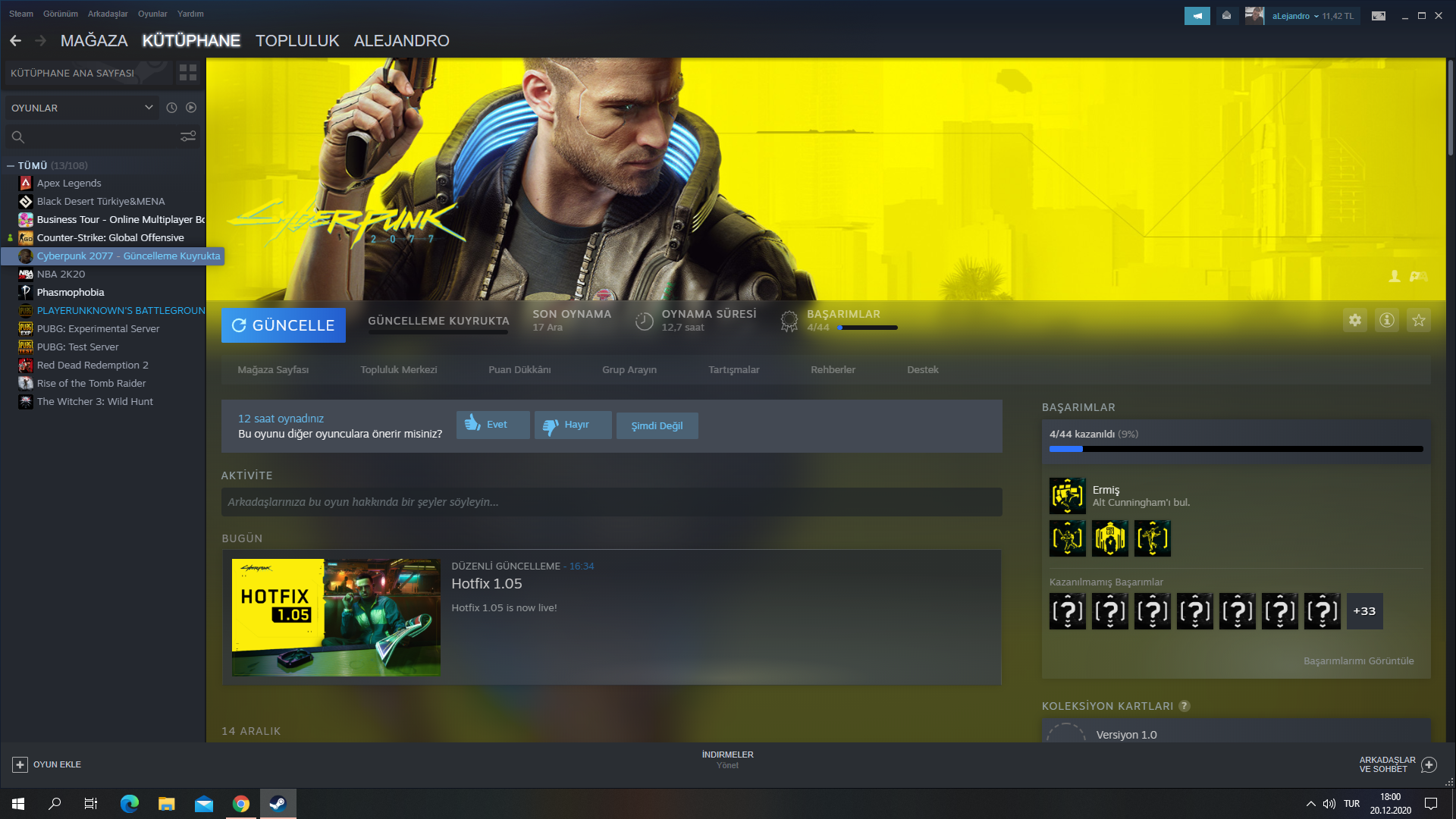Open the Oyunlar menu
This screenshot has height=819, width=1456.
(152, 14)
